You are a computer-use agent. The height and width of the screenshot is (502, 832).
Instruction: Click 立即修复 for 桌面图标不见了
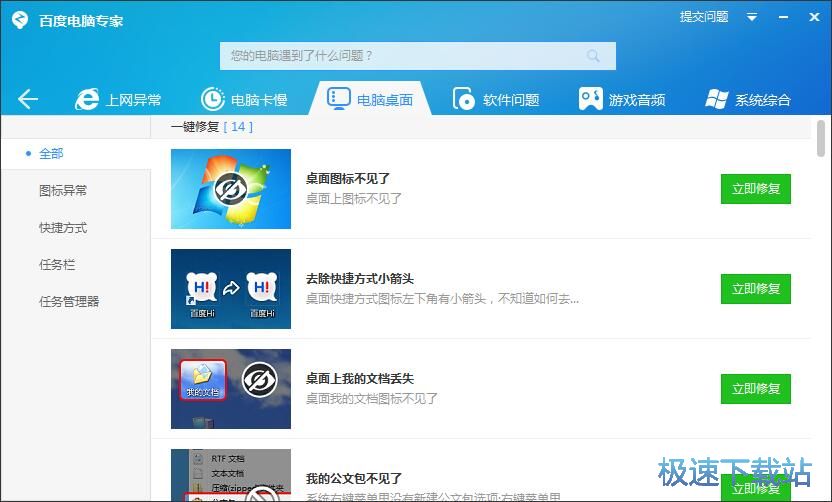(x=756, y=189)
